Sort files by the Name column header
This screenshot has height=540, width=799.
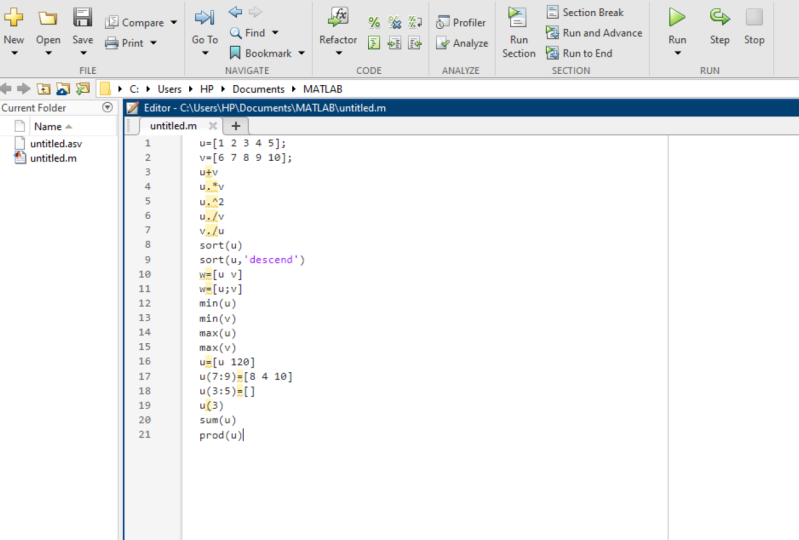(48, 126)
